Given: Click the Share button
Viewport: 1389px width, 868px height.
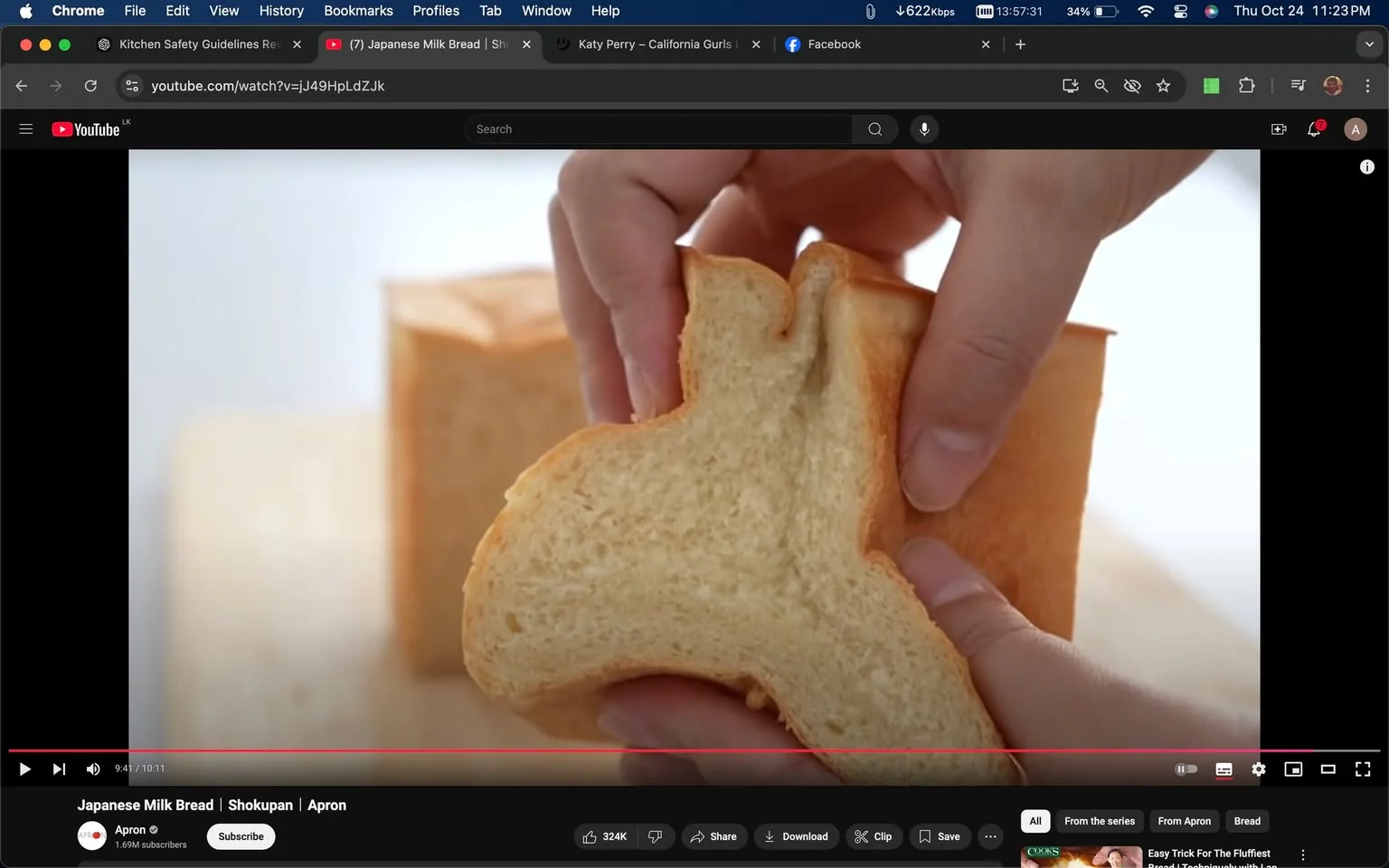Looking at the screenshot, I should pyautogui.click(x=714, y=836).
